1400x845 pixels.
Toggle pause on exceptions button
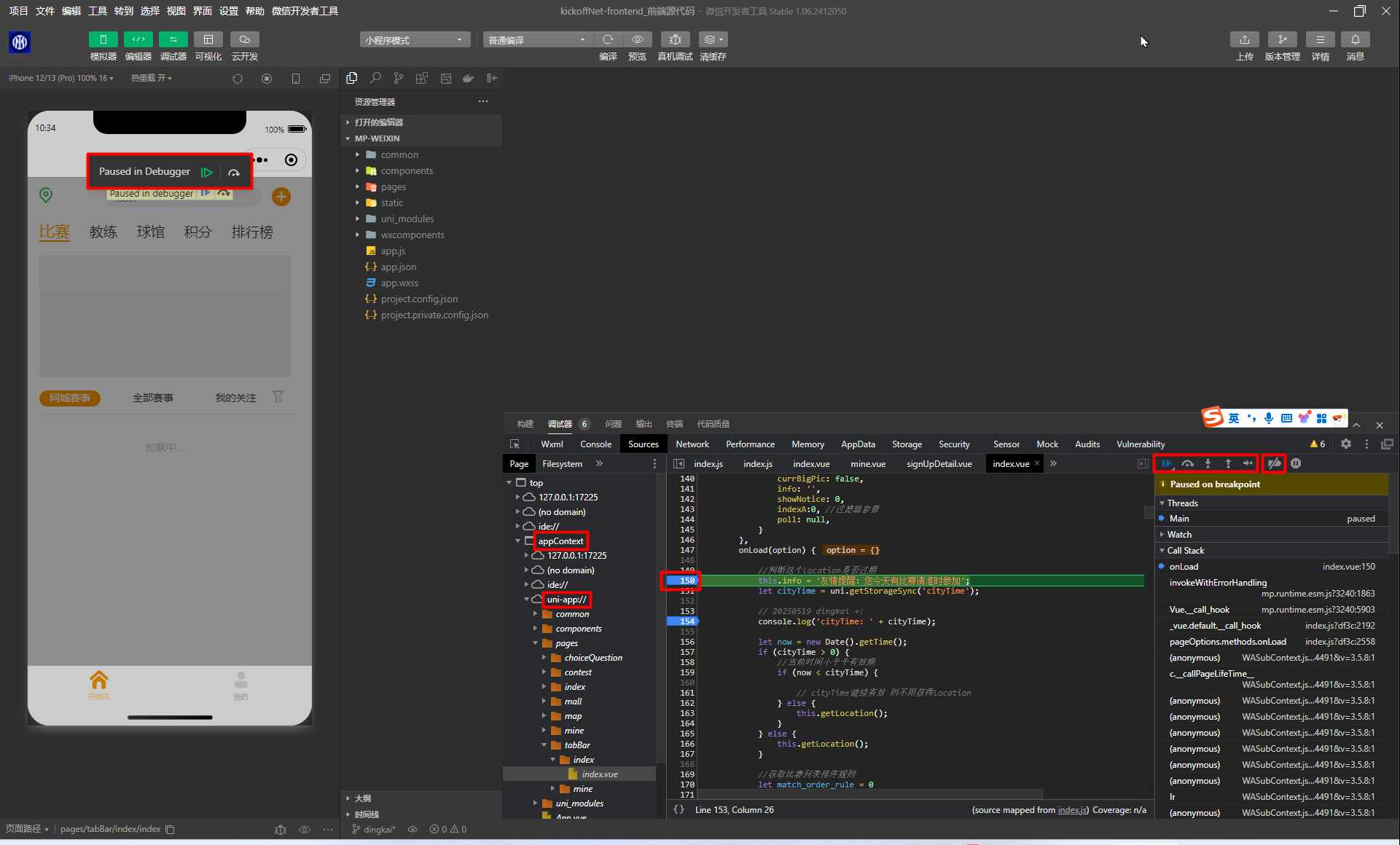click(1296, 463)
